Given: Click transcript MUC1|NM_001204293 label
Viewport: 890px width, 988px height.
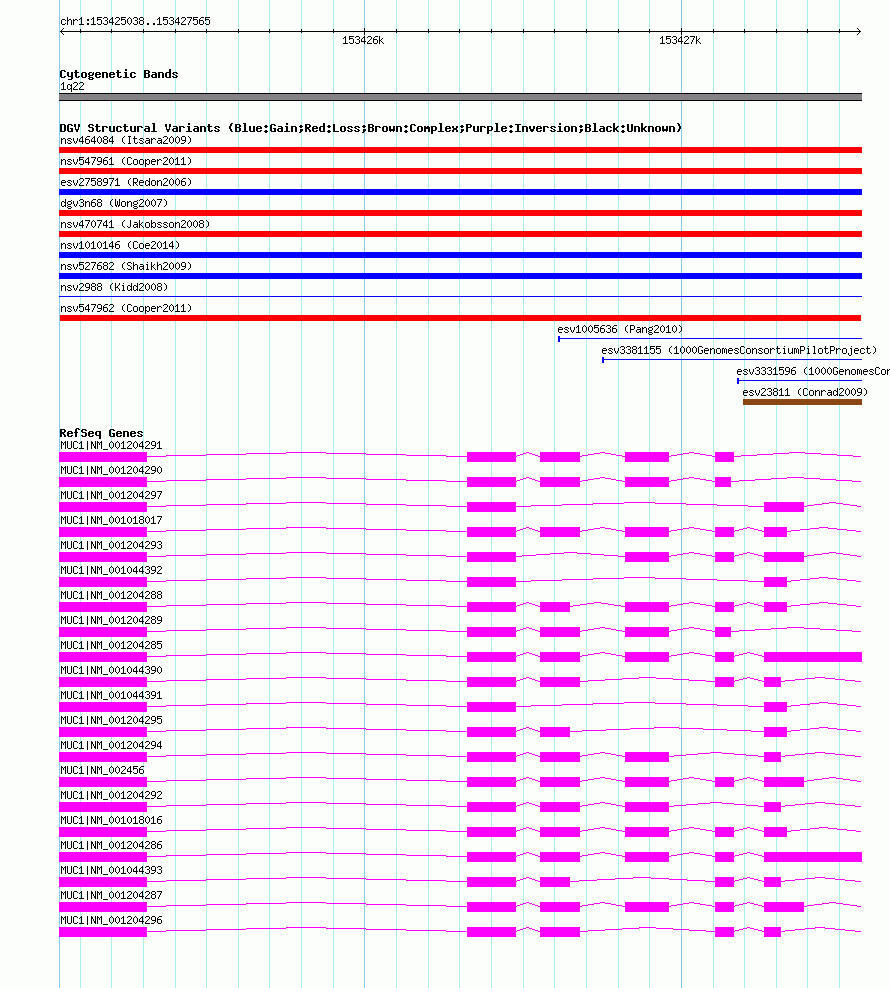Looking at the screenshot, I should (111, 546).
